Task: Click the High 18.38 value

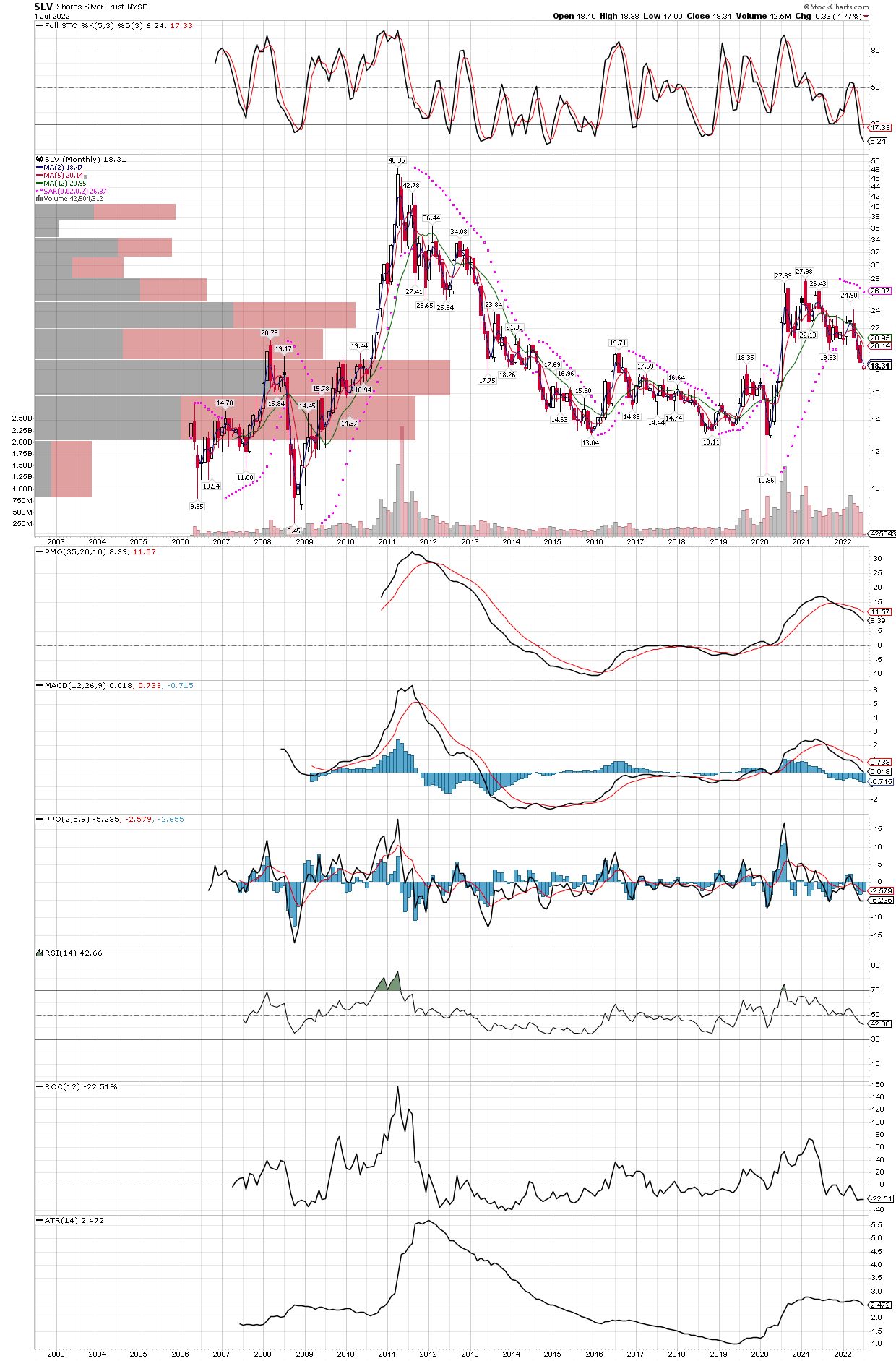Action: click(x=619, y=16)
